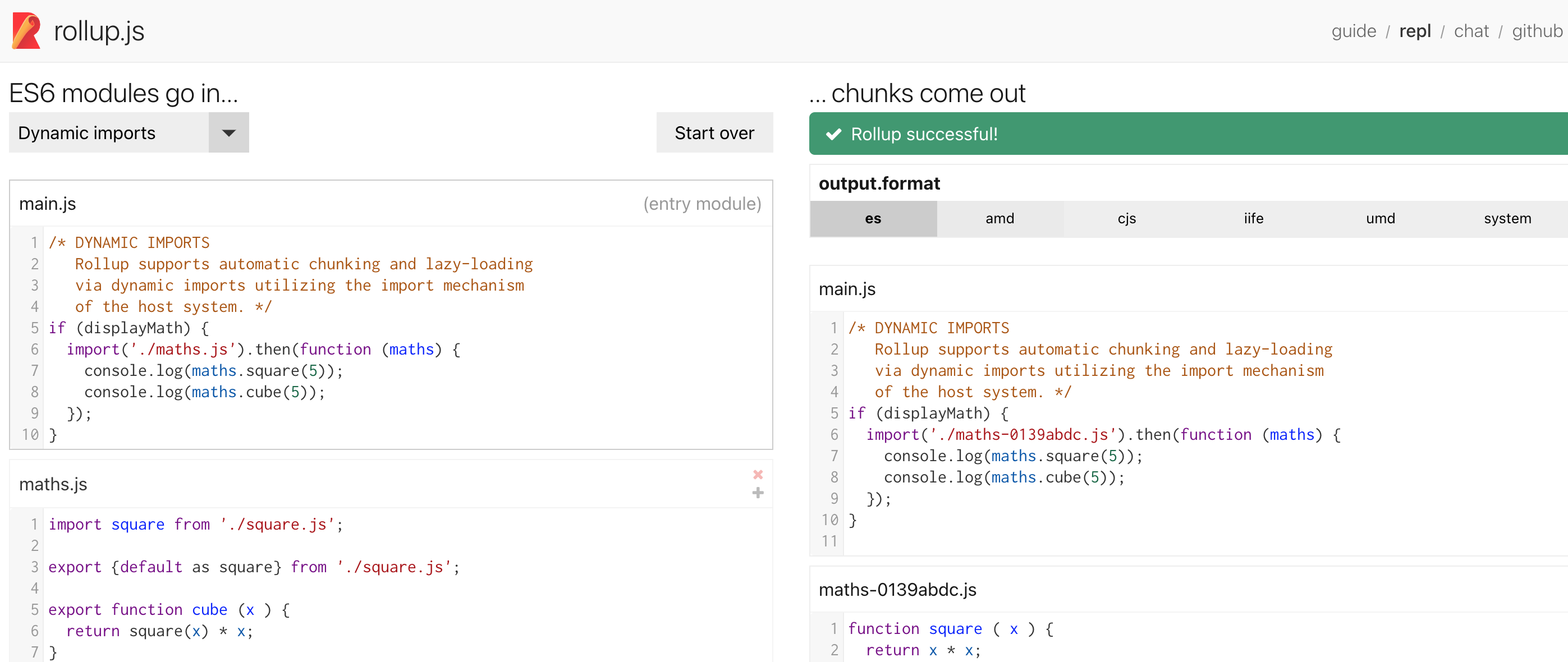Click the checkmark in Rollup successful banner
The image size is (1568, 662).
pyautogui.click(x=833, y=134)
